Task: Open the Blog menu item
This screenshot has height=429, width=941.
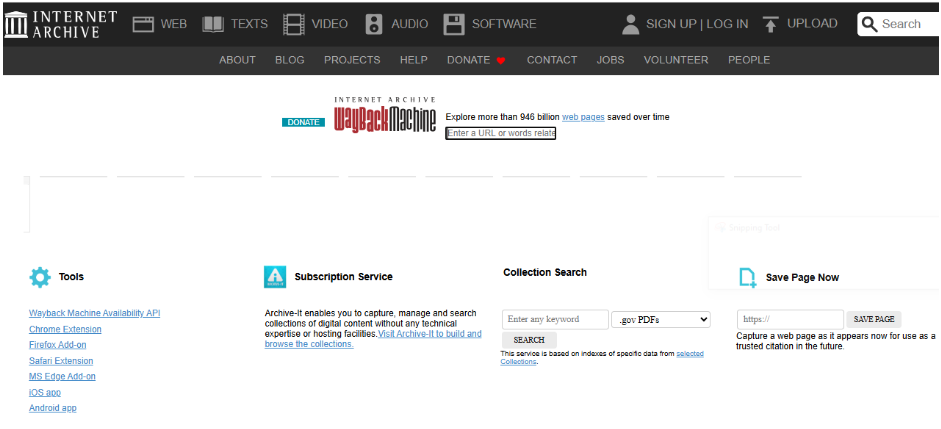Action: 290,60
